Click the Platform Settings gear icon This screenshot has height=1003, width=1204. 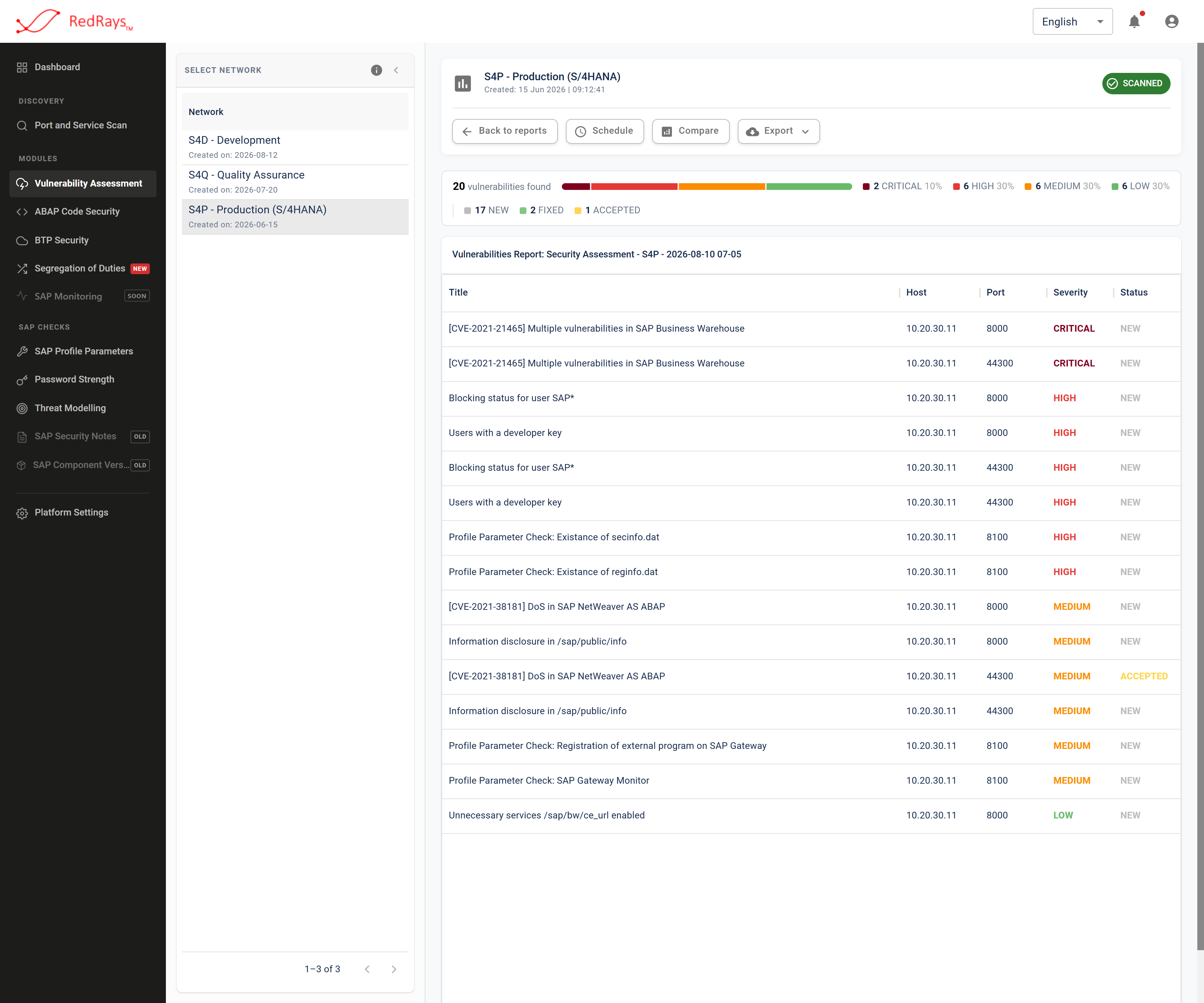(22, 513)
